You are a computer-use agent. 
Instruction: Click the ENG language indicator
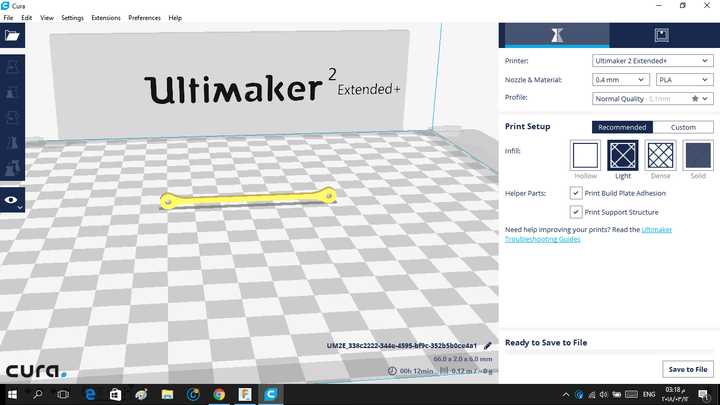(649, 395)
